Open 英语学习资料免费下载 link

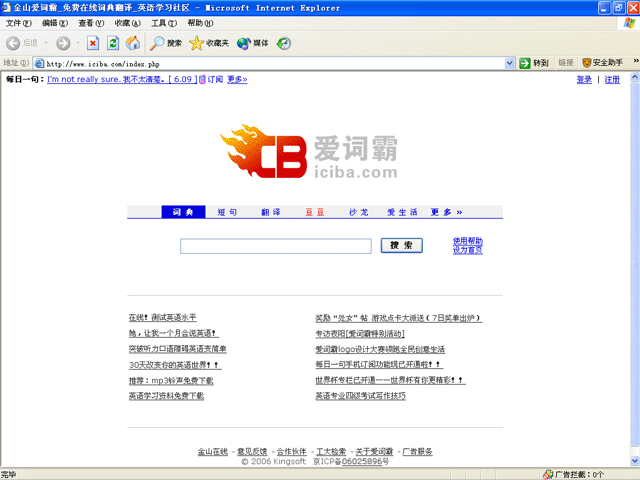[x=166, y=396]
